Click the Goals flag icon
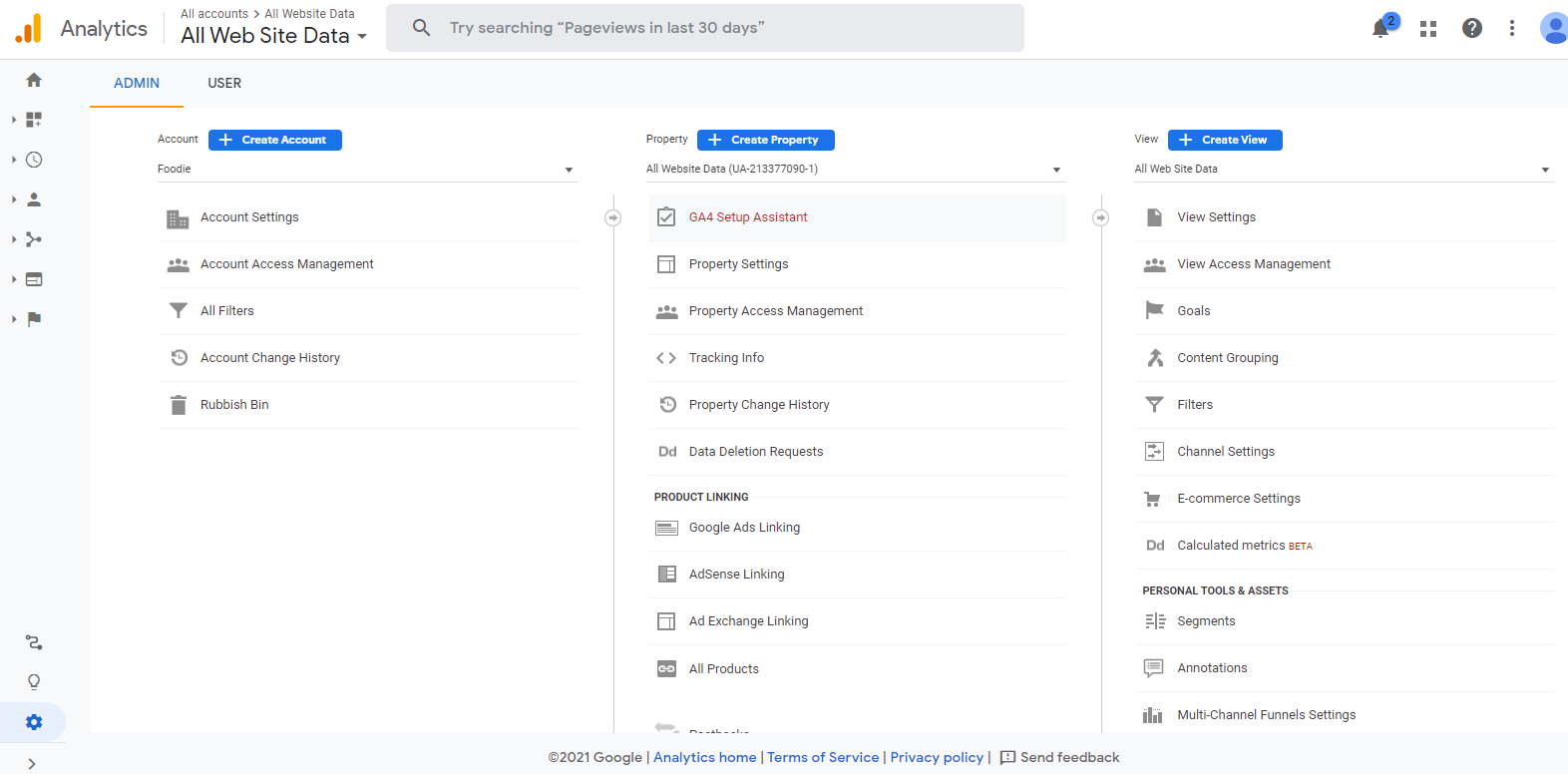Image resolution: width=1568 pixels, height=774 pixels. click(x=1155, y=311)
